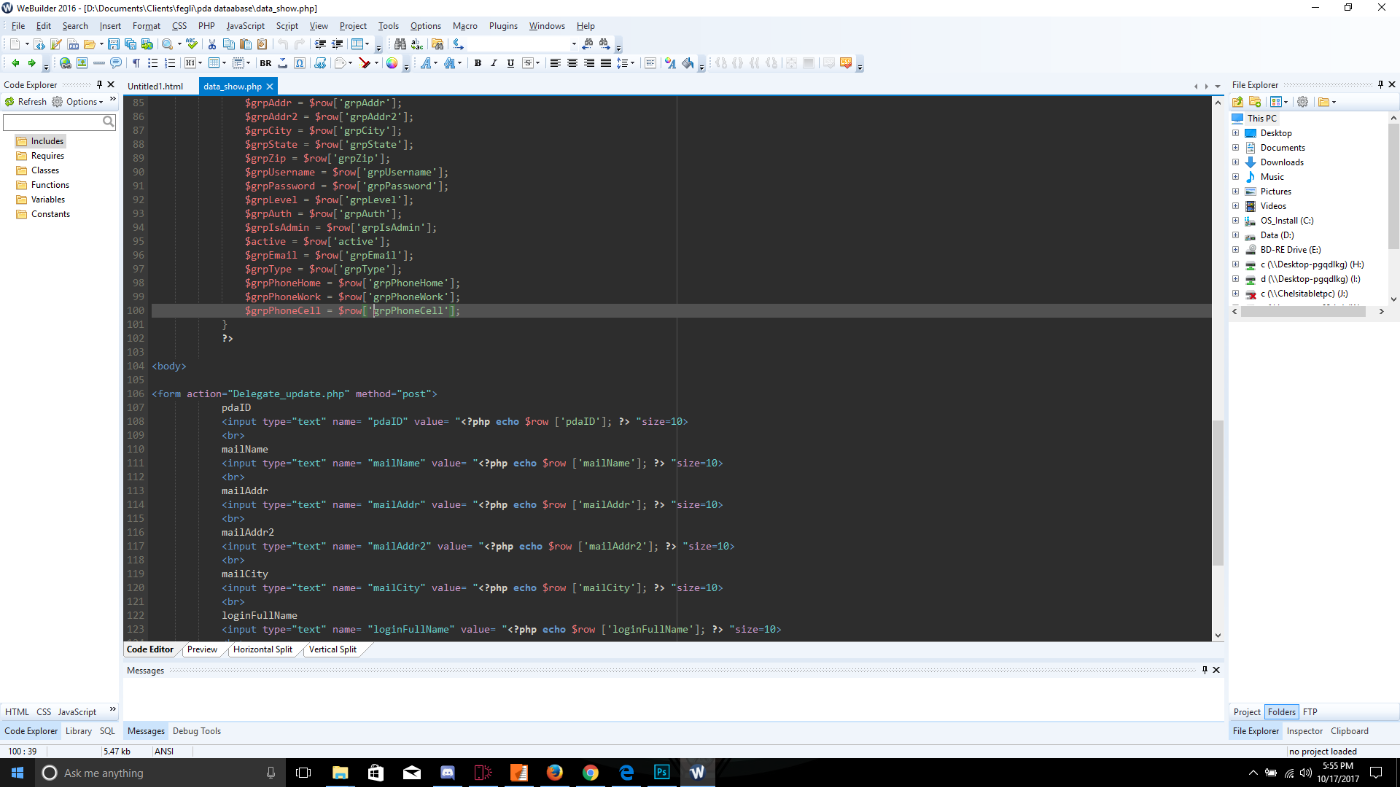Expand the Documents folder tree node

tap(1235, 148)
